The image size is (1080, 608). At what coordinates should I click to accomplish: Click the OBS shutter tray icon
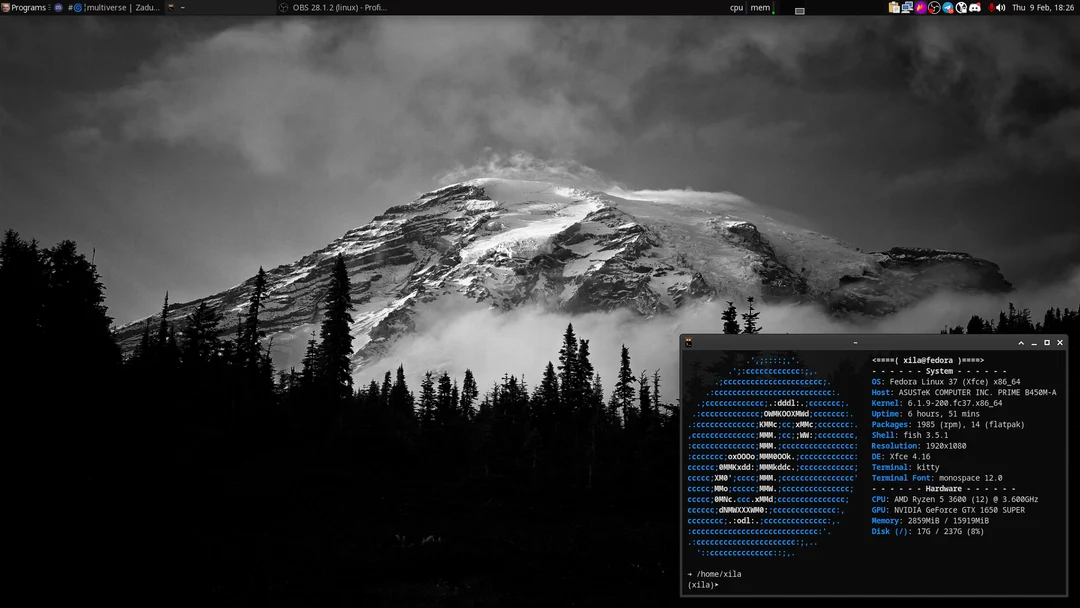[933, 6]
